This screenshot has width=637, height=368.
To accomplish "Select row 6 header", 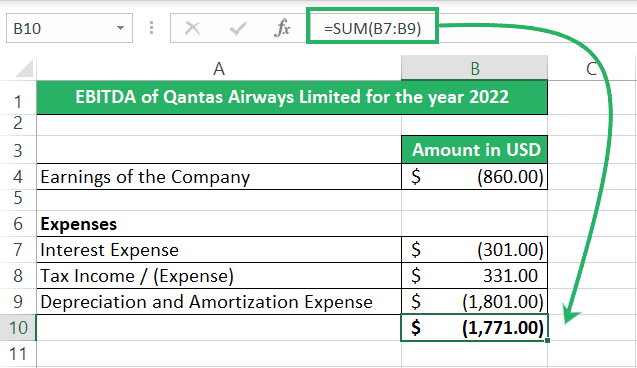I will (18, 223).
